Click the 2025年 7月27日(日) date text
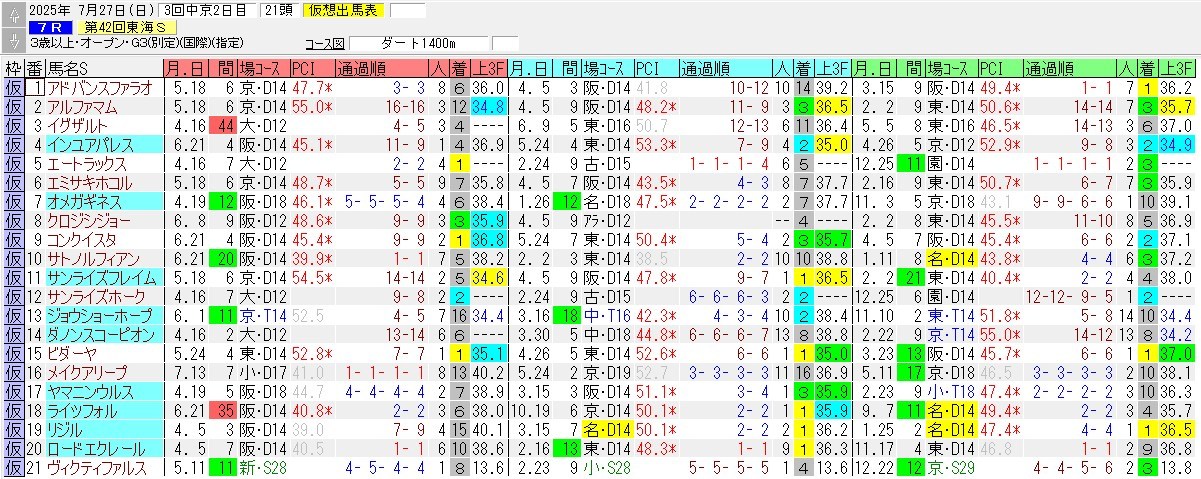Image resolution: width=1201 pixels, height=479 pixels. click(x=93, y=11)
